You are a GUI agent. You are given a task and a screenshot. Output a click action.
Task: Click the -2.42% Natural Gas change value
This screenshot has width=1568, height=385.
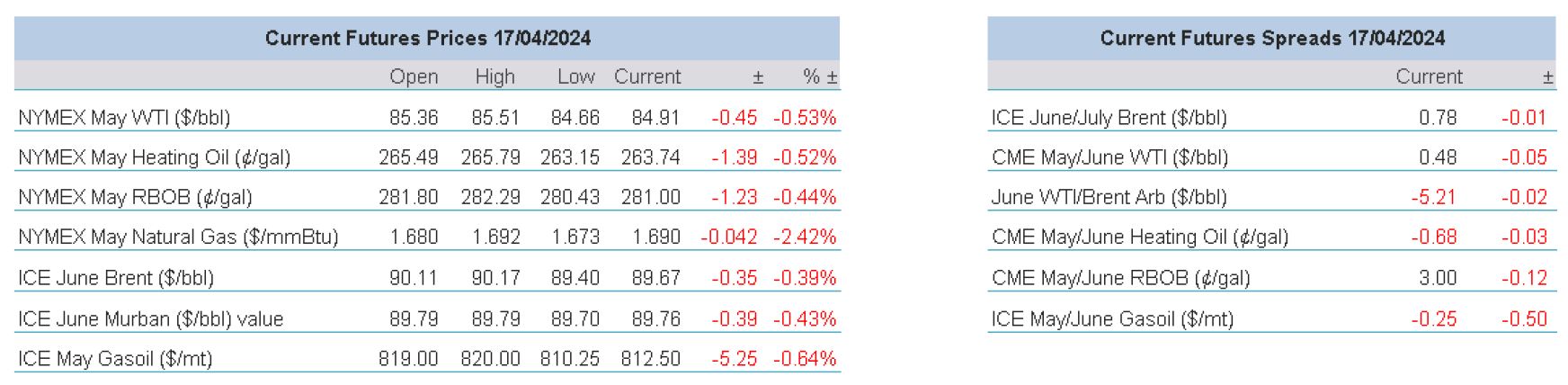pos(805,237)
